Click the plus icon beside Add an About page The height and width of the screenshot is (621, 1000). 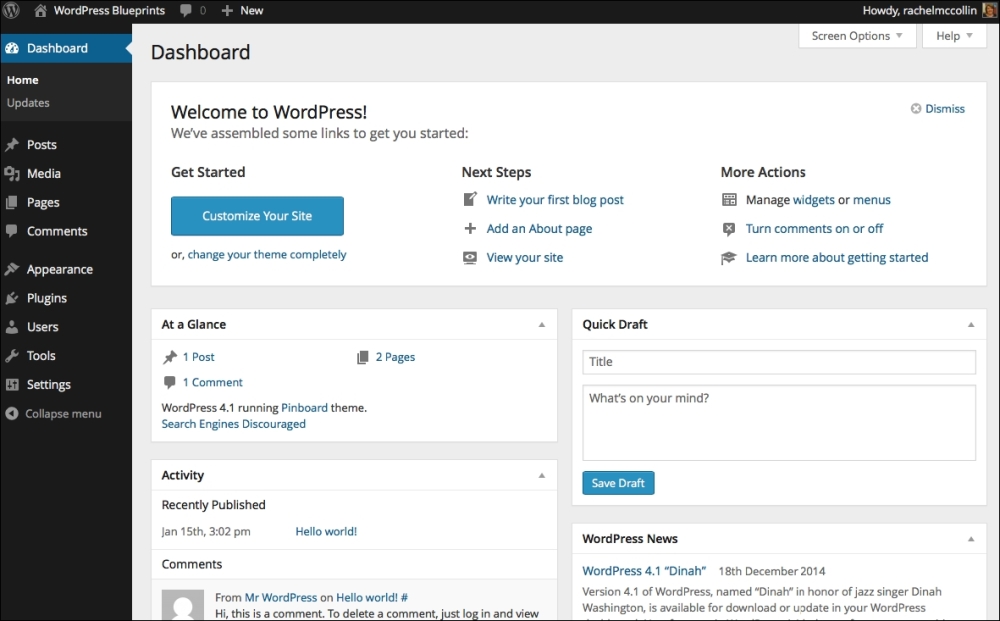tap(470, 228)
